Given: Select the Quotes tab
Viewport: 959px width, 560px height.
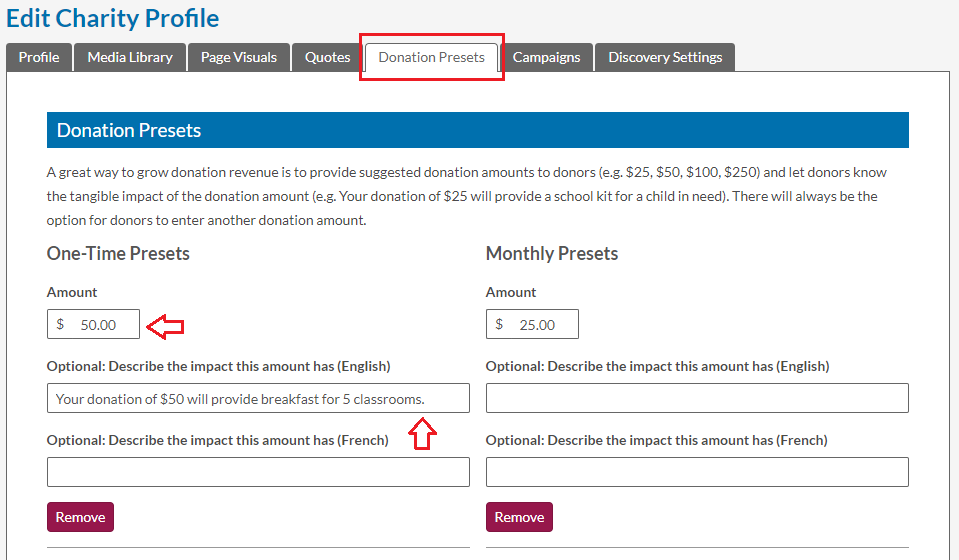Looking at the screenshot, I should [327, 57].
